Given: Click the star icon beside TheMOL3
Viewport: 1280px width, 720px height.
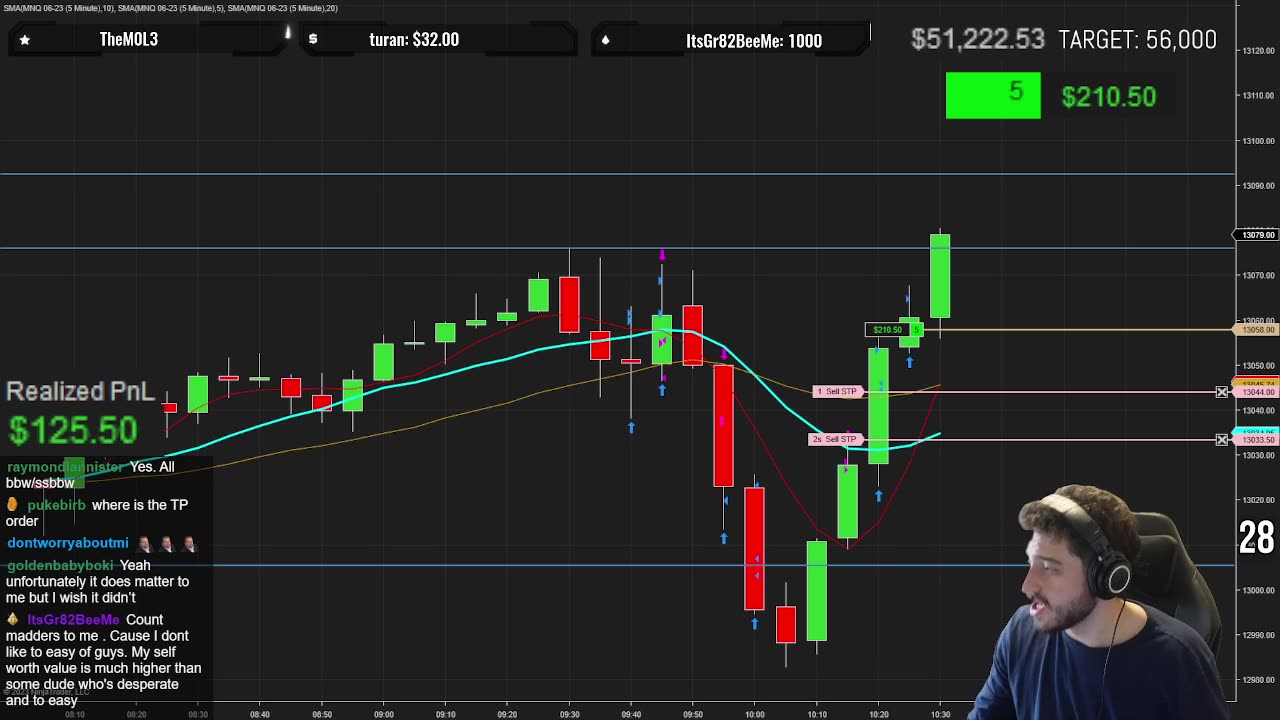Looking at the screenshot, I should (x=25, y=40).
